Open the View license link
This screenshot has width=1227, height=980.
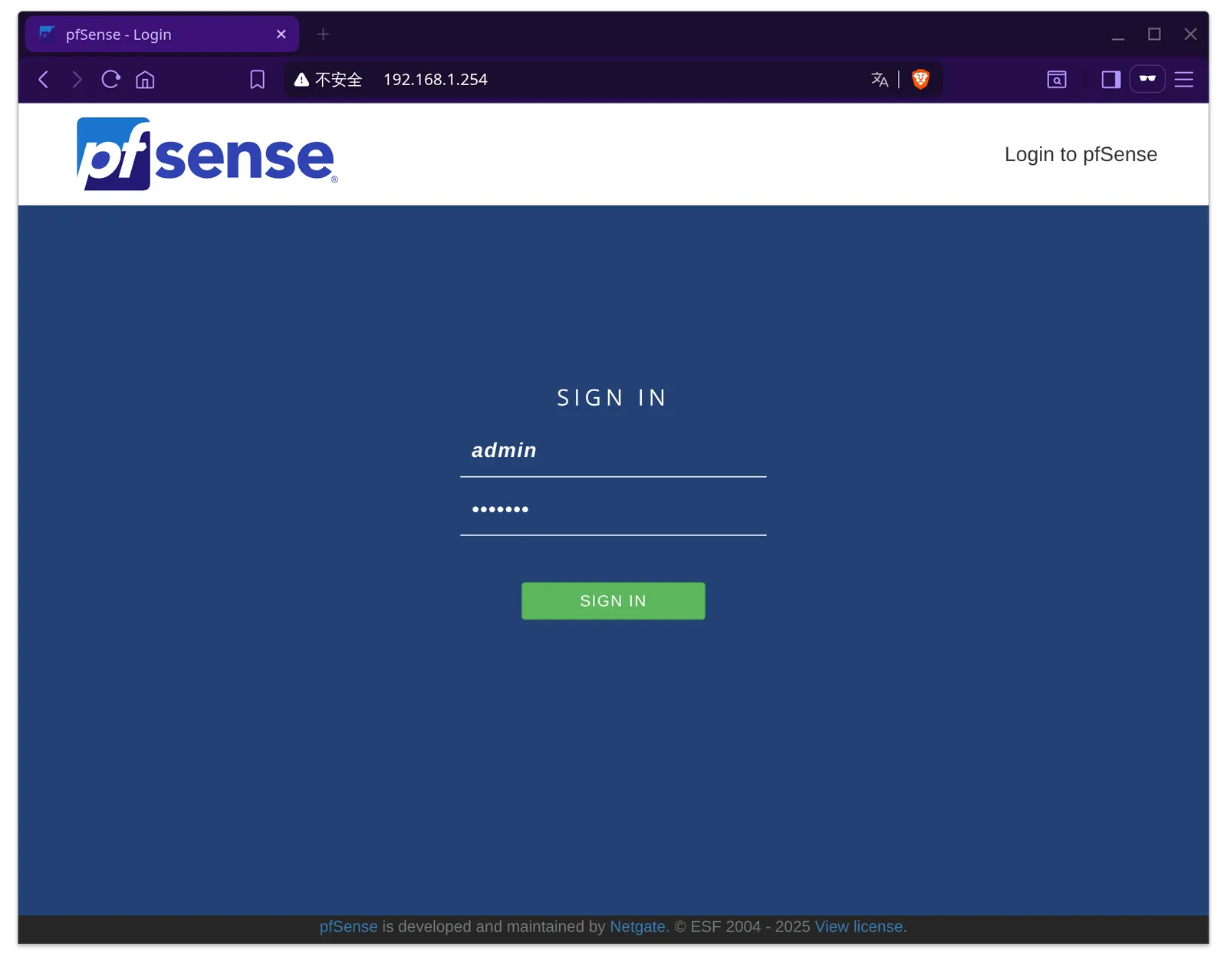[x=860, y=926]
